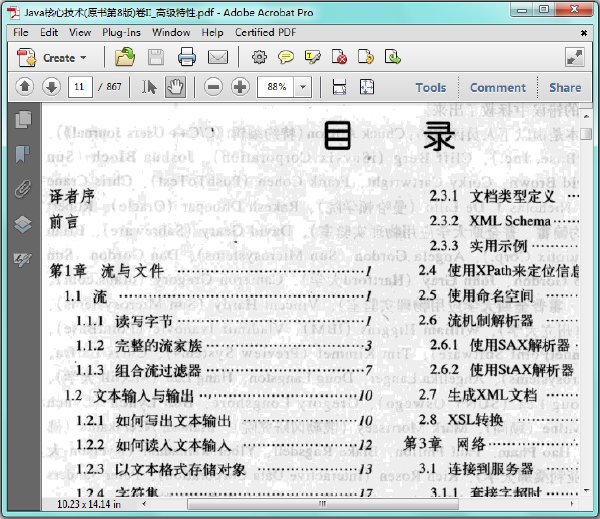Open the Comment pane
Viewport: 600px width, 519px height.
498,88
